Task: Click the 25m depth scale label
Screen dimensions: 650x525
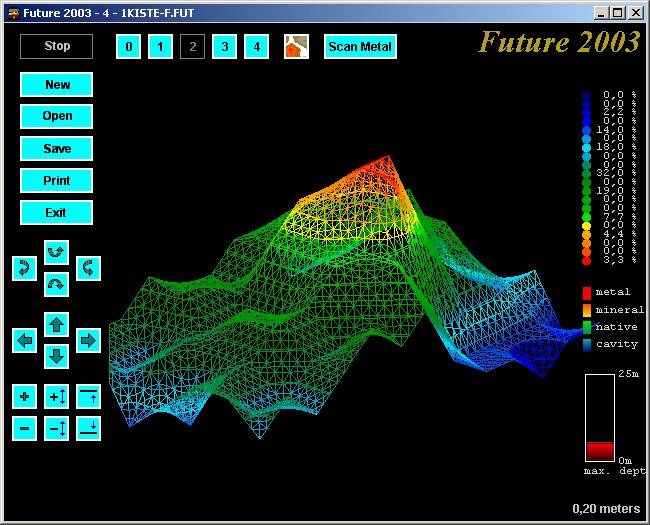Action: pyautogui.click(x=628, y=374)
